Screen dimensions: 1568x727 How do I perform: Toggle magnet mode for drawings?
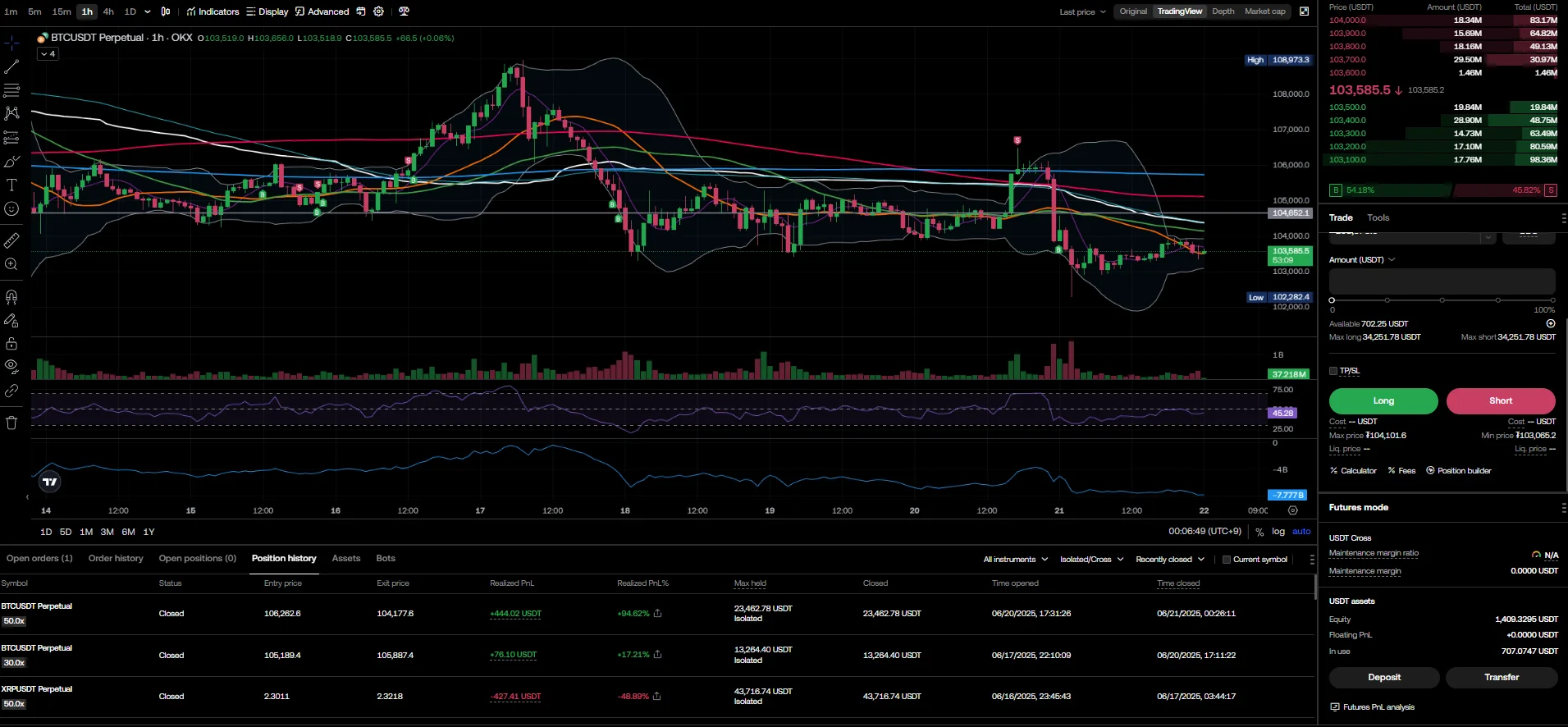[11, 296]
